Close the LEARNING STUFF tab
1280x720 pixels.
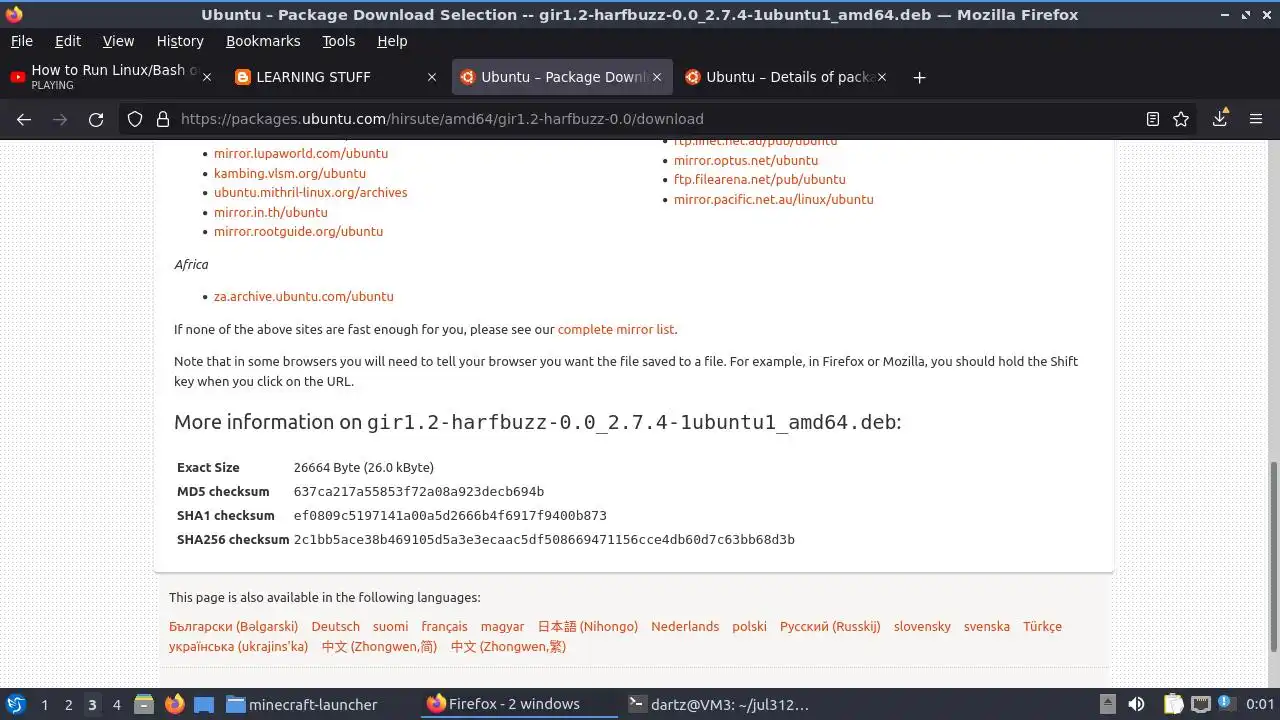pos(432,77)
